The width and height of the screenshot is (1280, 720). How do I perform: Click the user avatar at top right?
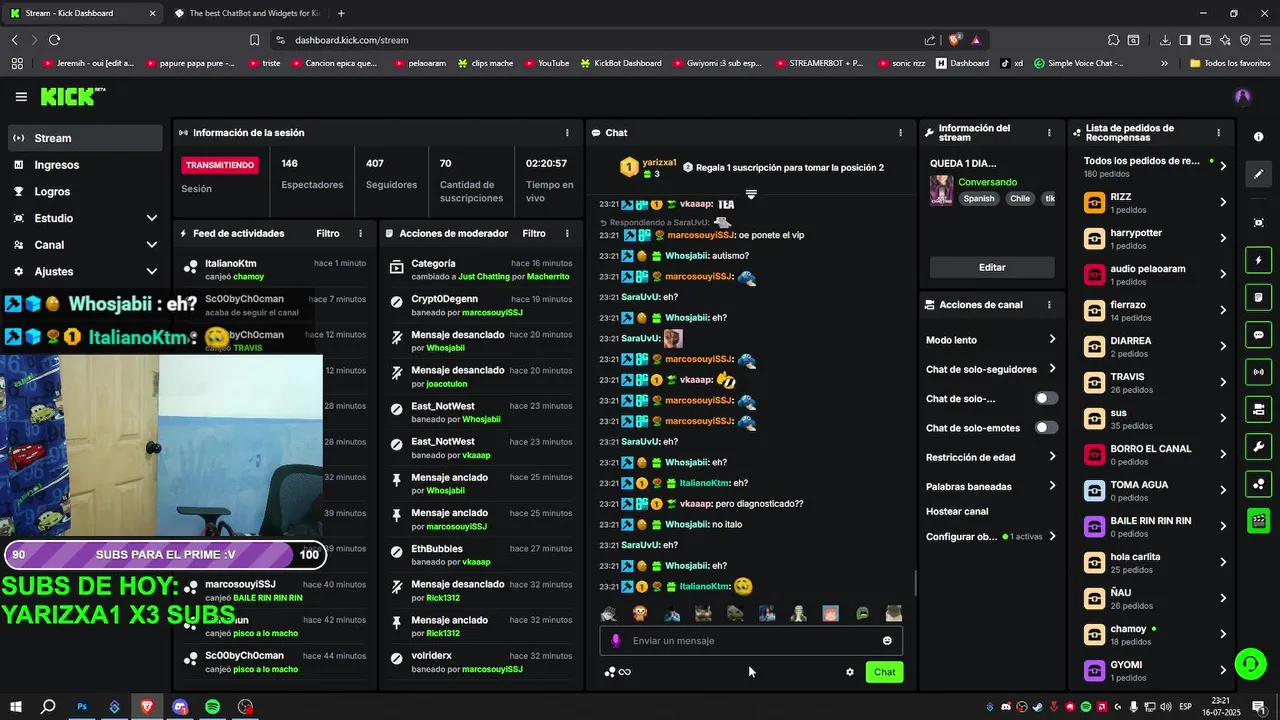point(1243,97)
